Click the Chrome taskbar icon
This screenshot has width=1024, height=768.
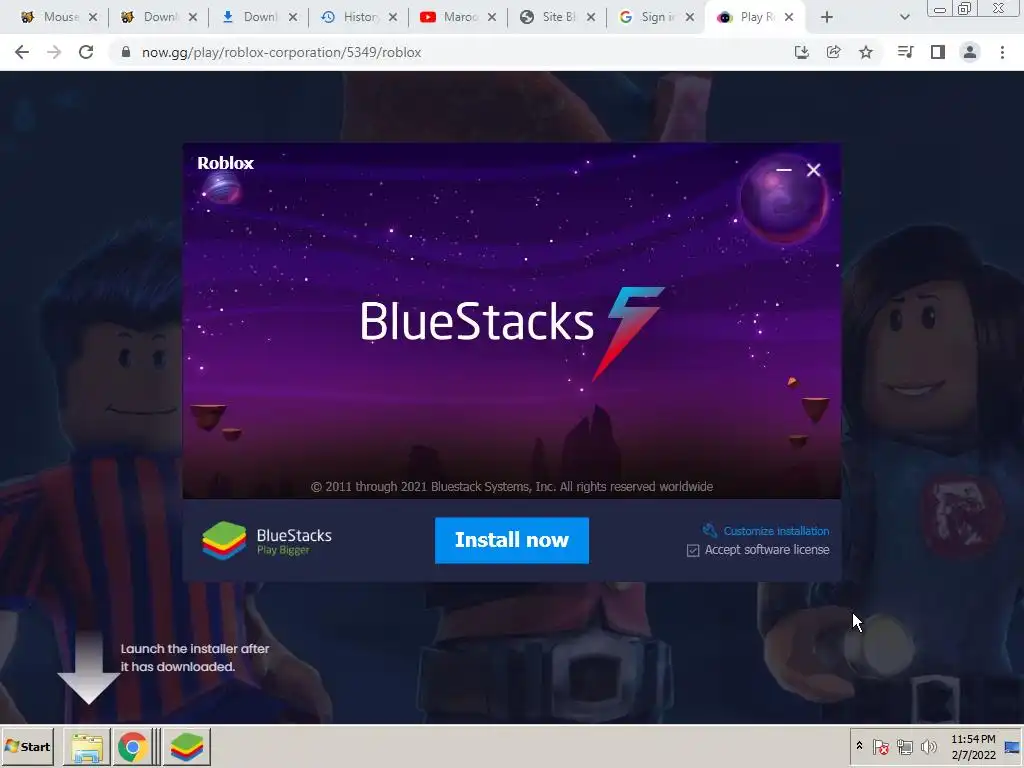coord(133,746)
